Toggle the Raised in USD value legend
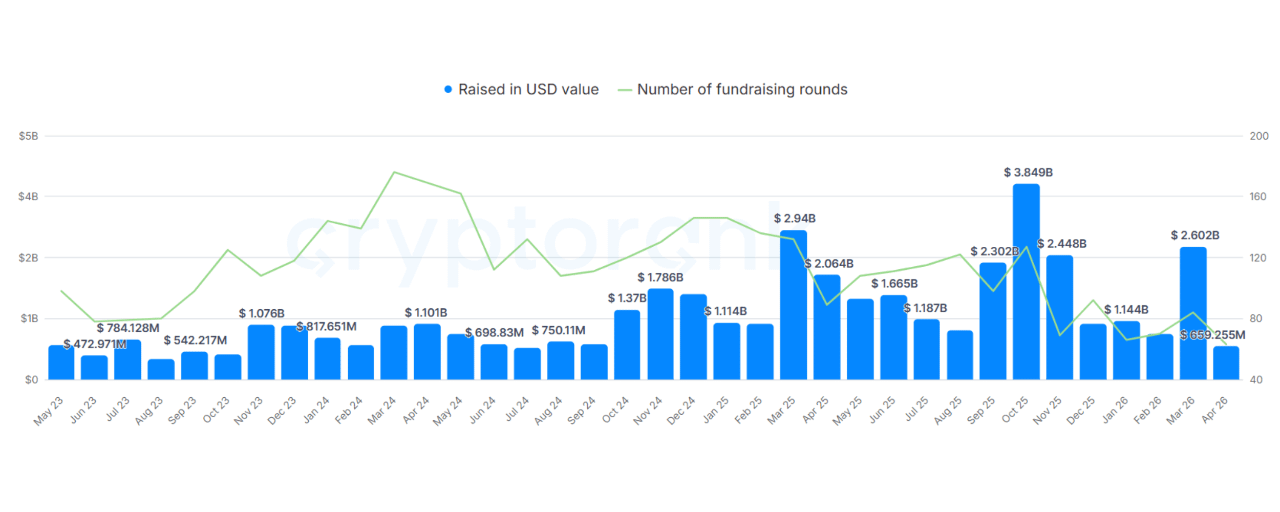The width and height of the screenshot is (1280, 512). point(521,90)
